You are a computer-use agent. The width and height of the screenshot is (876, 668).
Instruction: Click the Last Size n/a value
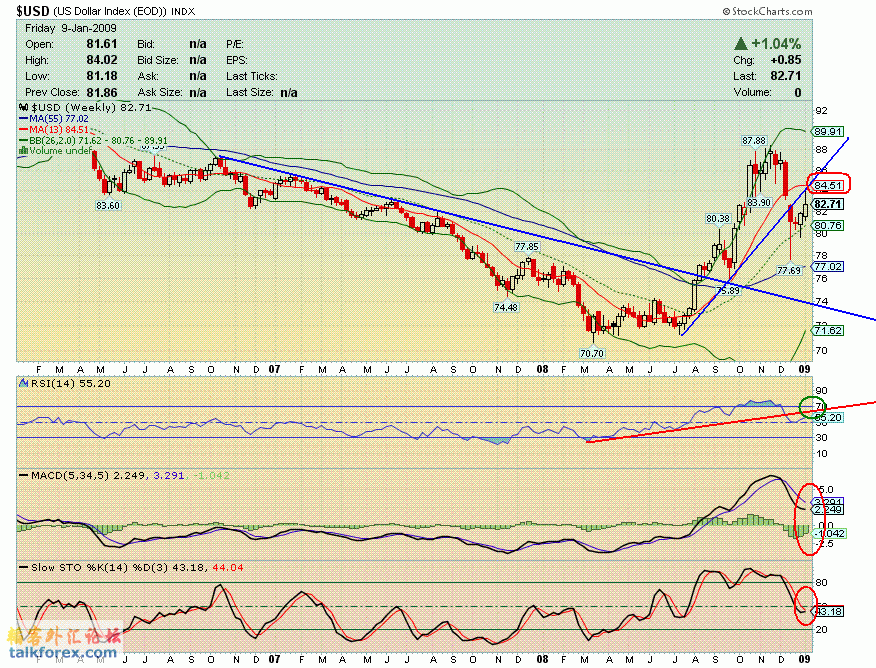point(289,92)
